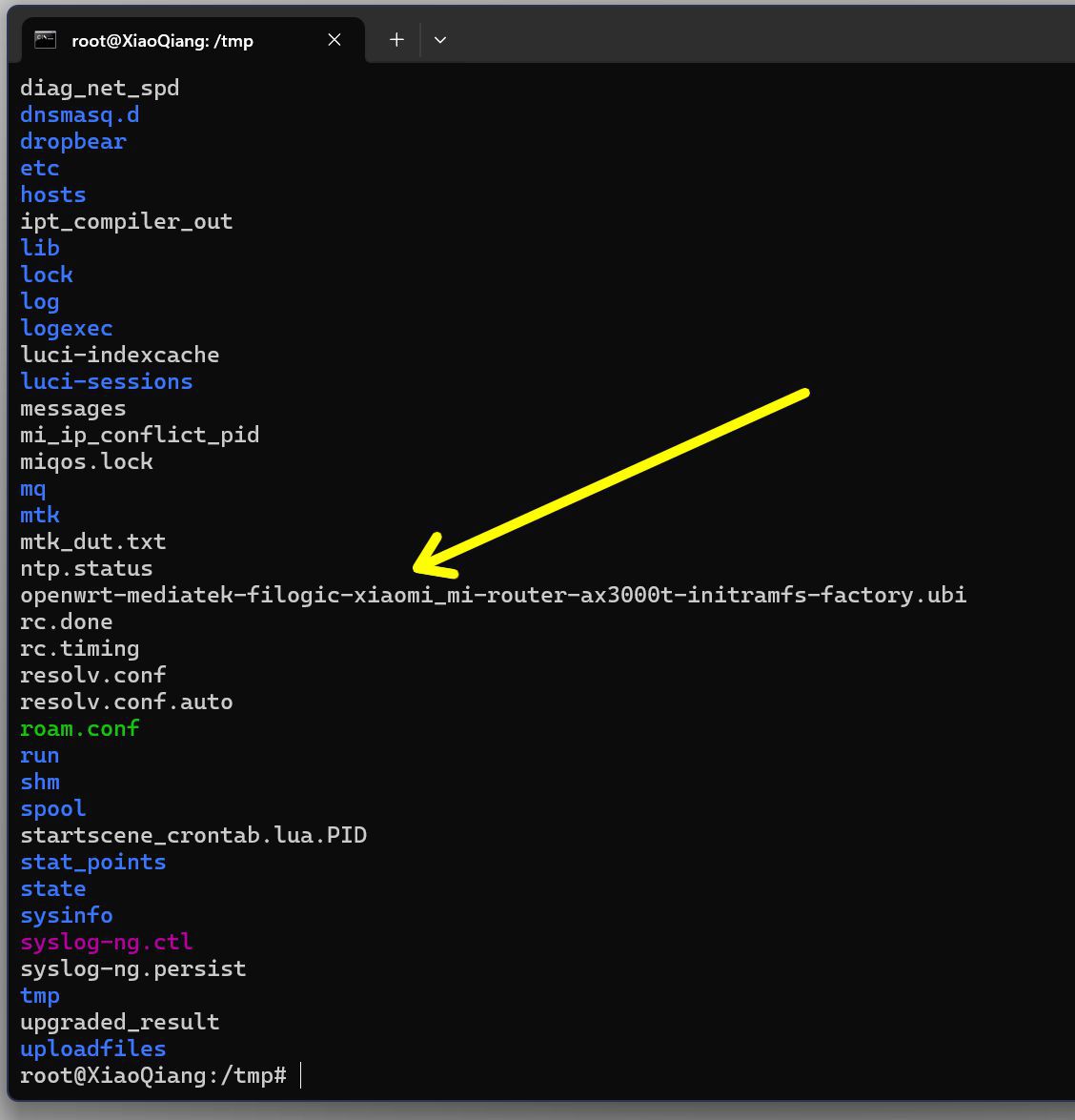Click the hosts directory name

(52, 195)
